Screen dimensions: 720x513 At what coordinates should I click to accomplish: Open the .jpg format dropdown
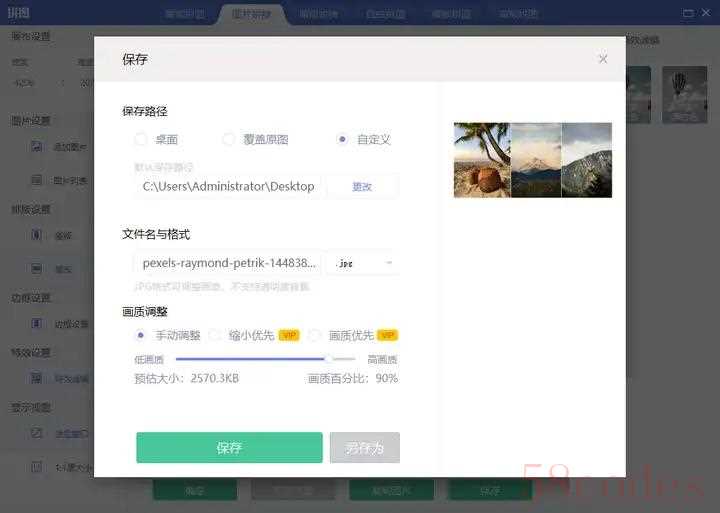[363, 263]
